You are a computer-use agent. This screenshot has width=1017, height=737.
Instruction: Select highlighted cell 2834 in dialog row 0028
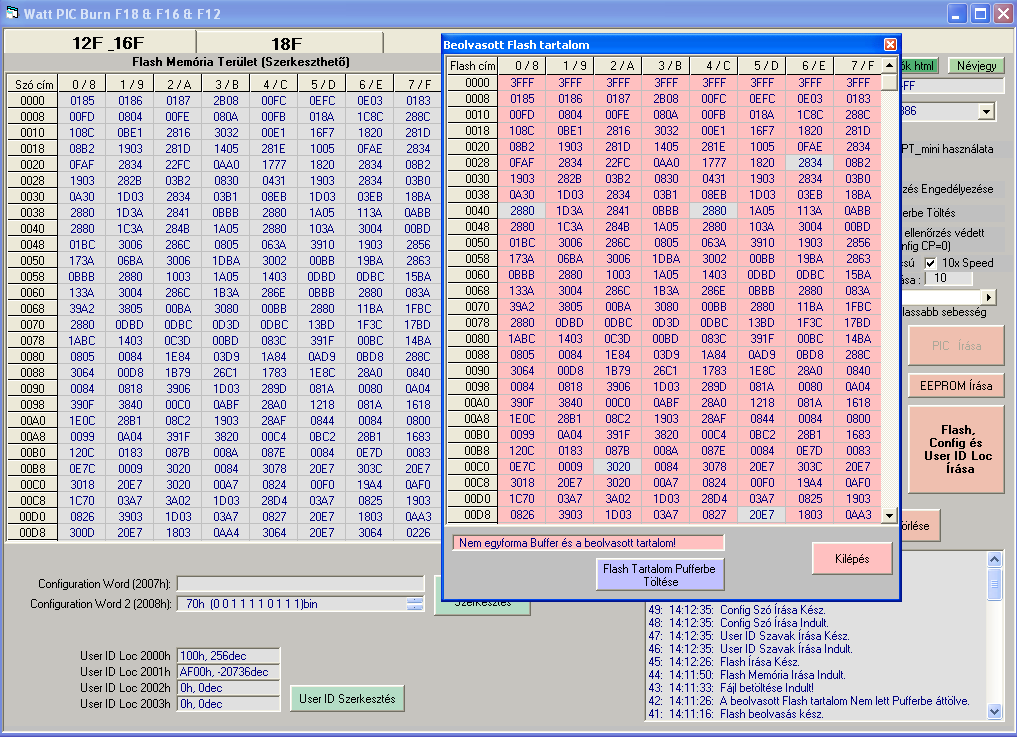[810, 163]
